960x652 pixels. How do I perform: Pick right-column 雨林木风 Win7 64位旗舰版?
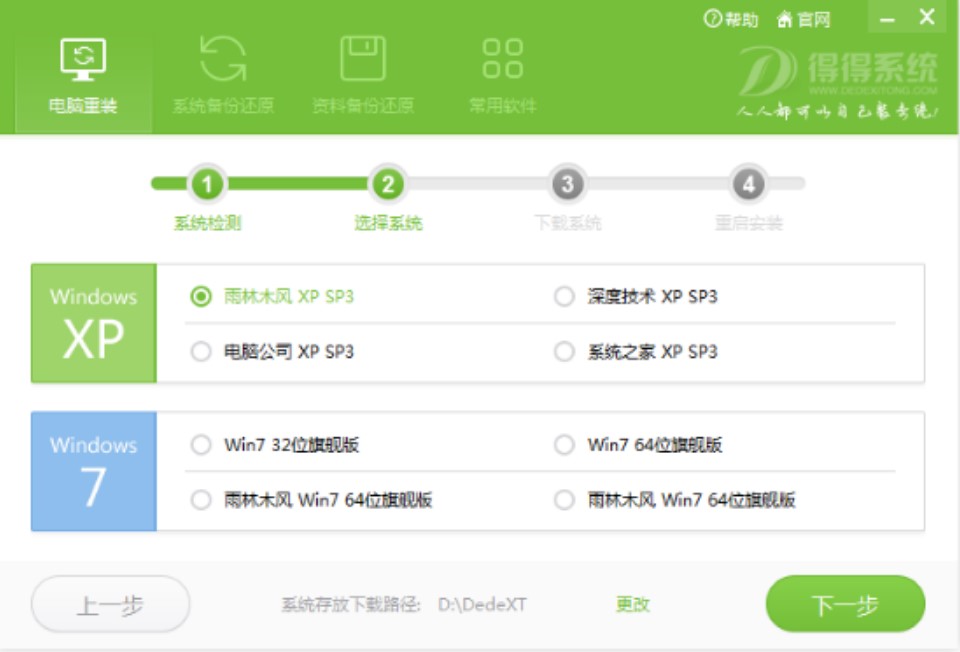pyautogui.click(x=564, y=500)
